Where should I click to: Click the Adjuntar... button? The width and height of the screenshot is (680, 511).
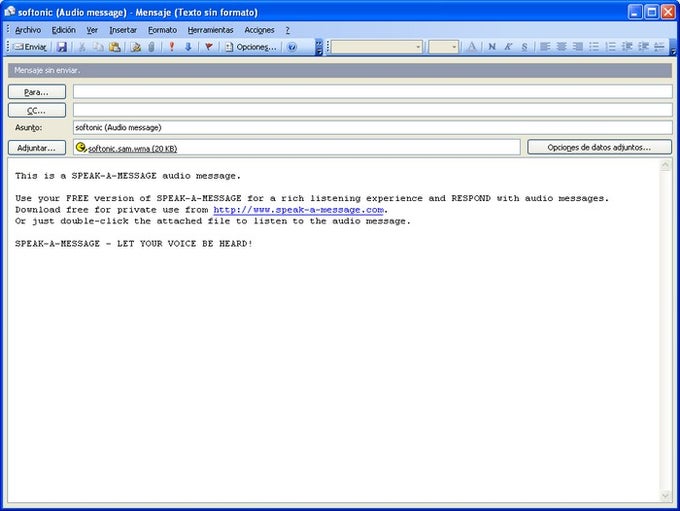[x=37, y=148]
